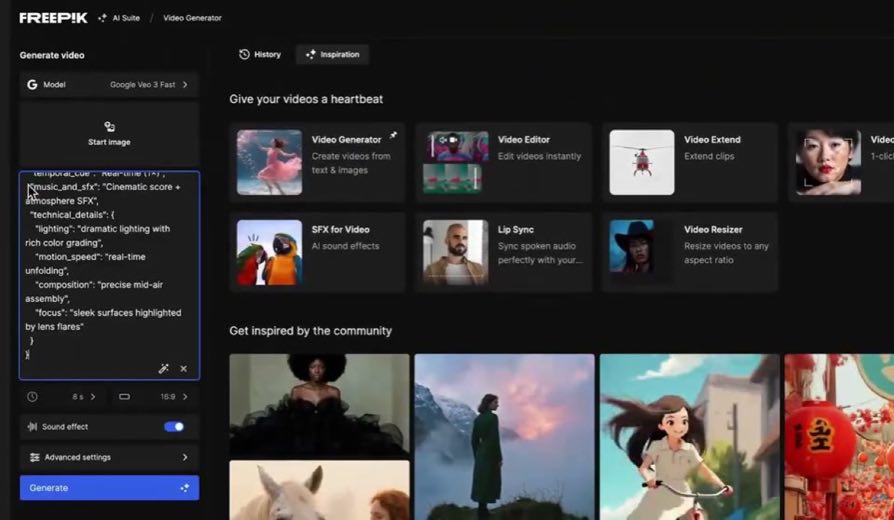Click the magic wand enhance prompt icon
The image size is (894, 520).
[164, 368]
